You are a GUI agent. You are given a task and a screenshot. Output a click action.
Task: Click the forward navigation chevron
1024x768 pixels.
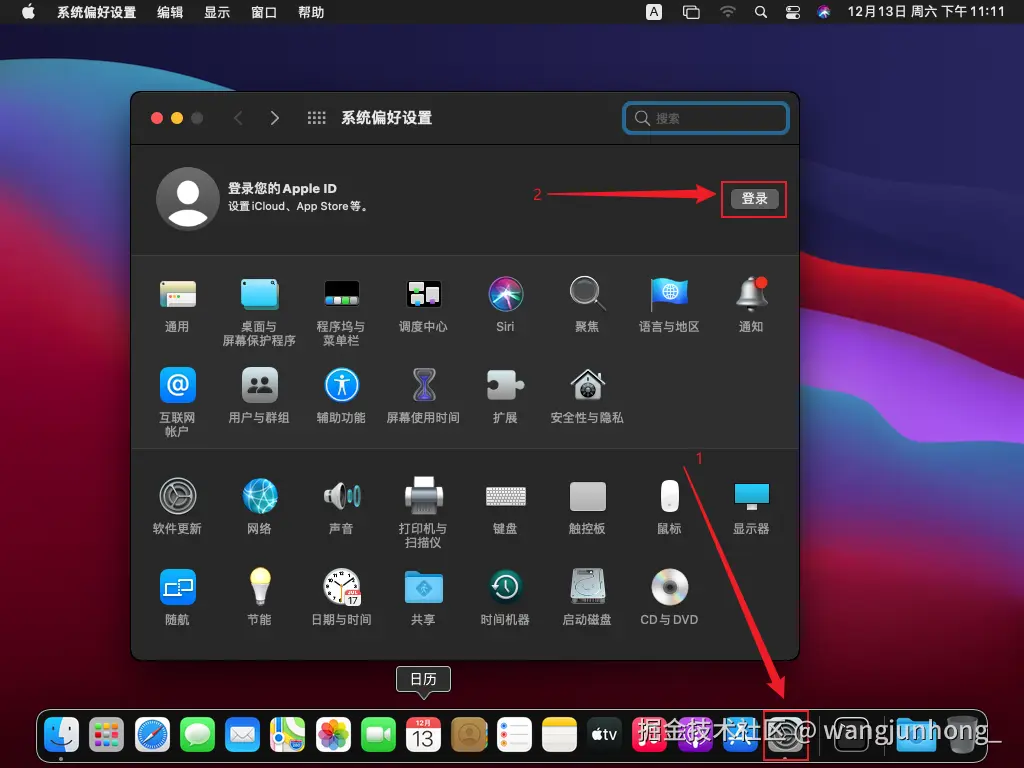pos(275,117)
